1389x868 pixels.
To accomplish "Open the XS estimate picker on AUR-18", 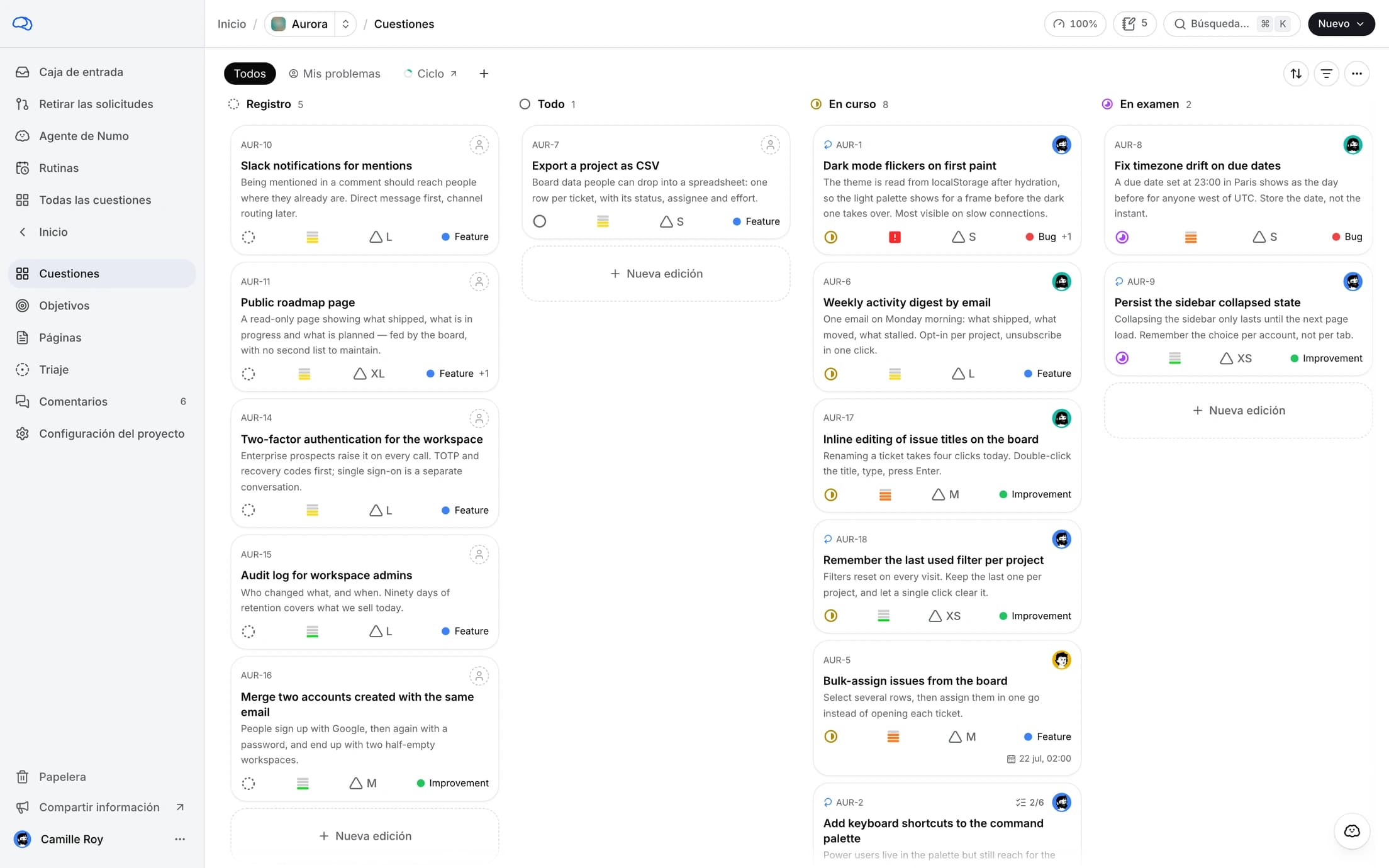I will 945,616.
